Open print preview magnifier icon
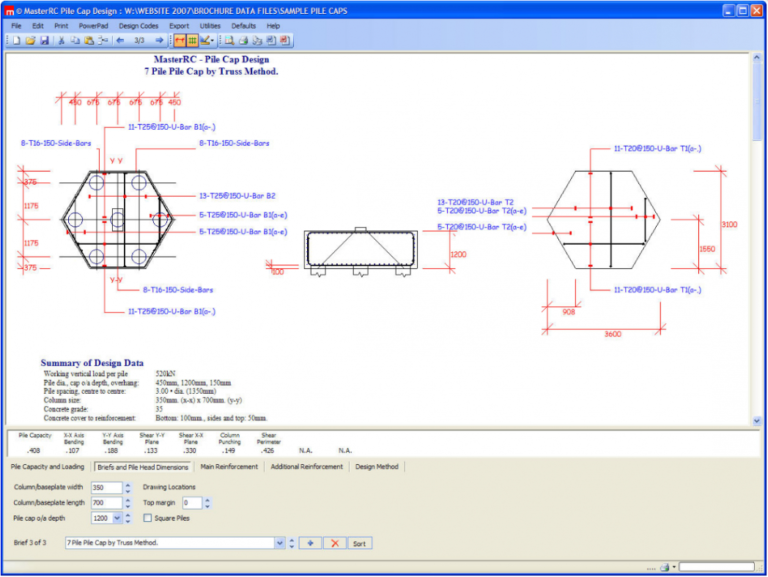Screen dimensions: 768x577 (229, 41)
